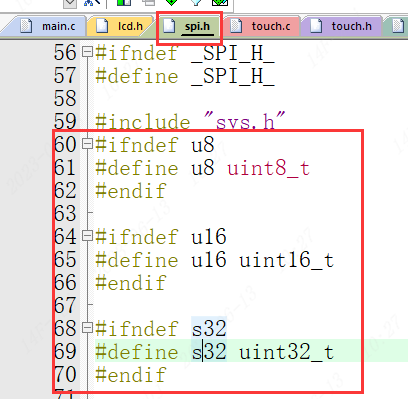
Task: Click the green pack installer toolbar icon
Action: click(x=220, y=3)
